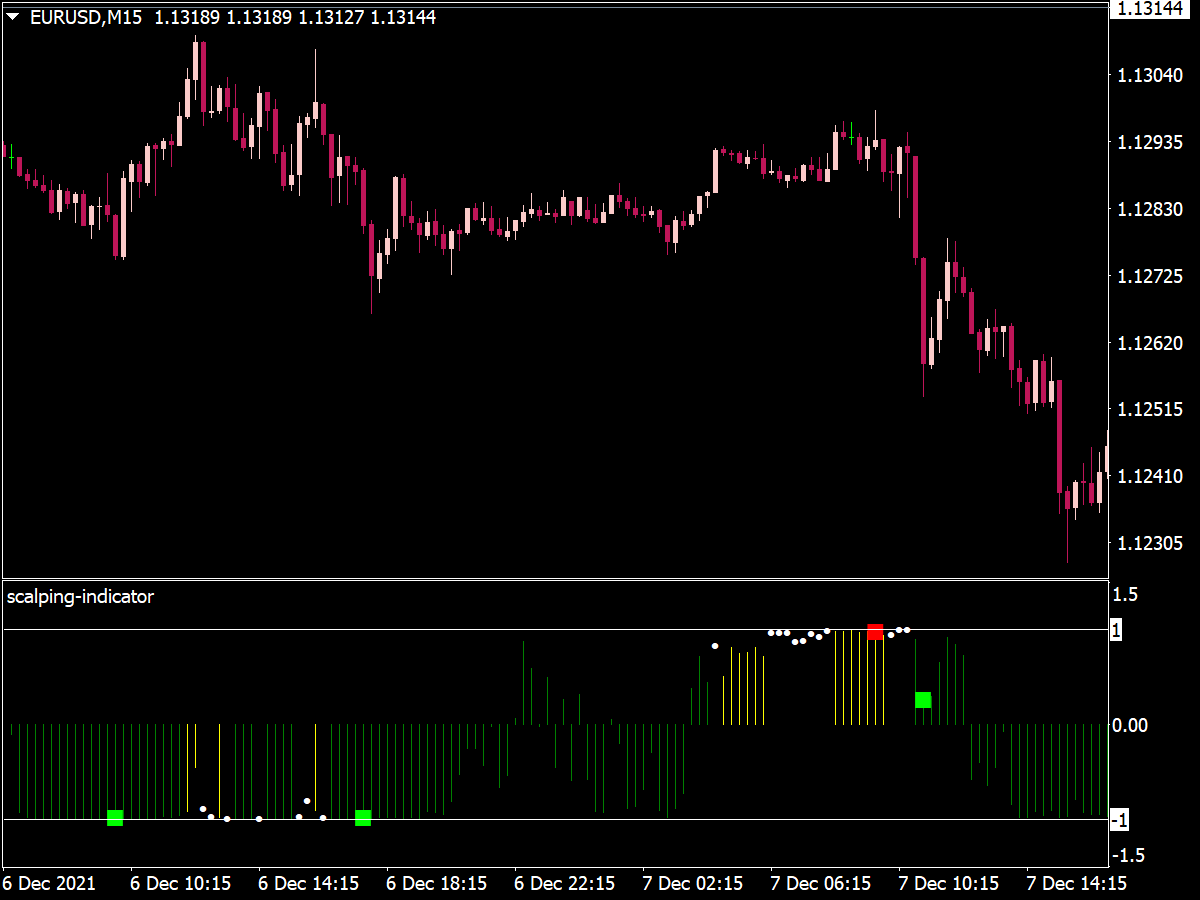Click the chart menu triangle beside EURUSD,M15
Screen dimensions: 1200x900
click(13, 17)
